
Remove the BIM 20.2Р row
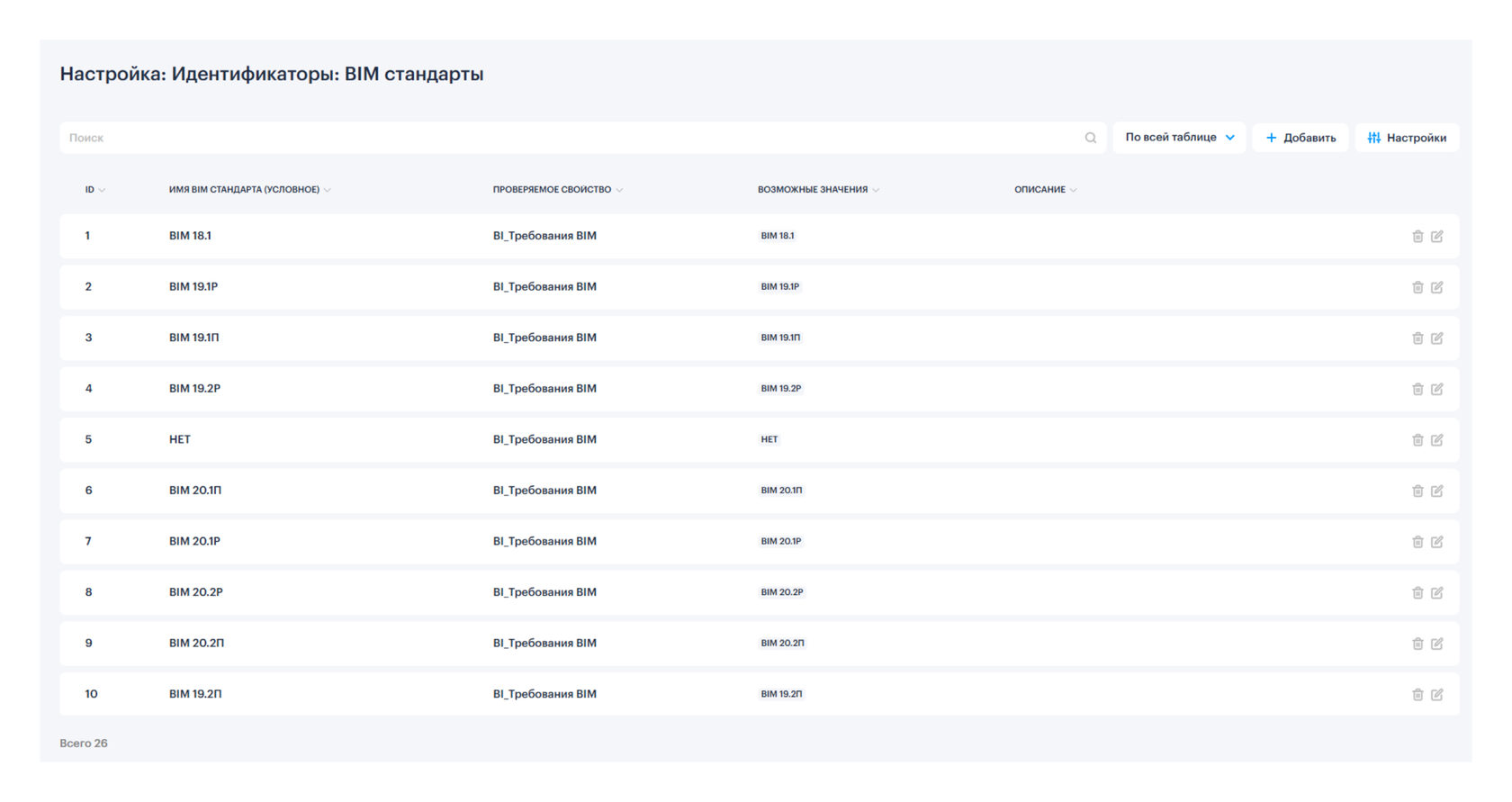[1417, 593]
